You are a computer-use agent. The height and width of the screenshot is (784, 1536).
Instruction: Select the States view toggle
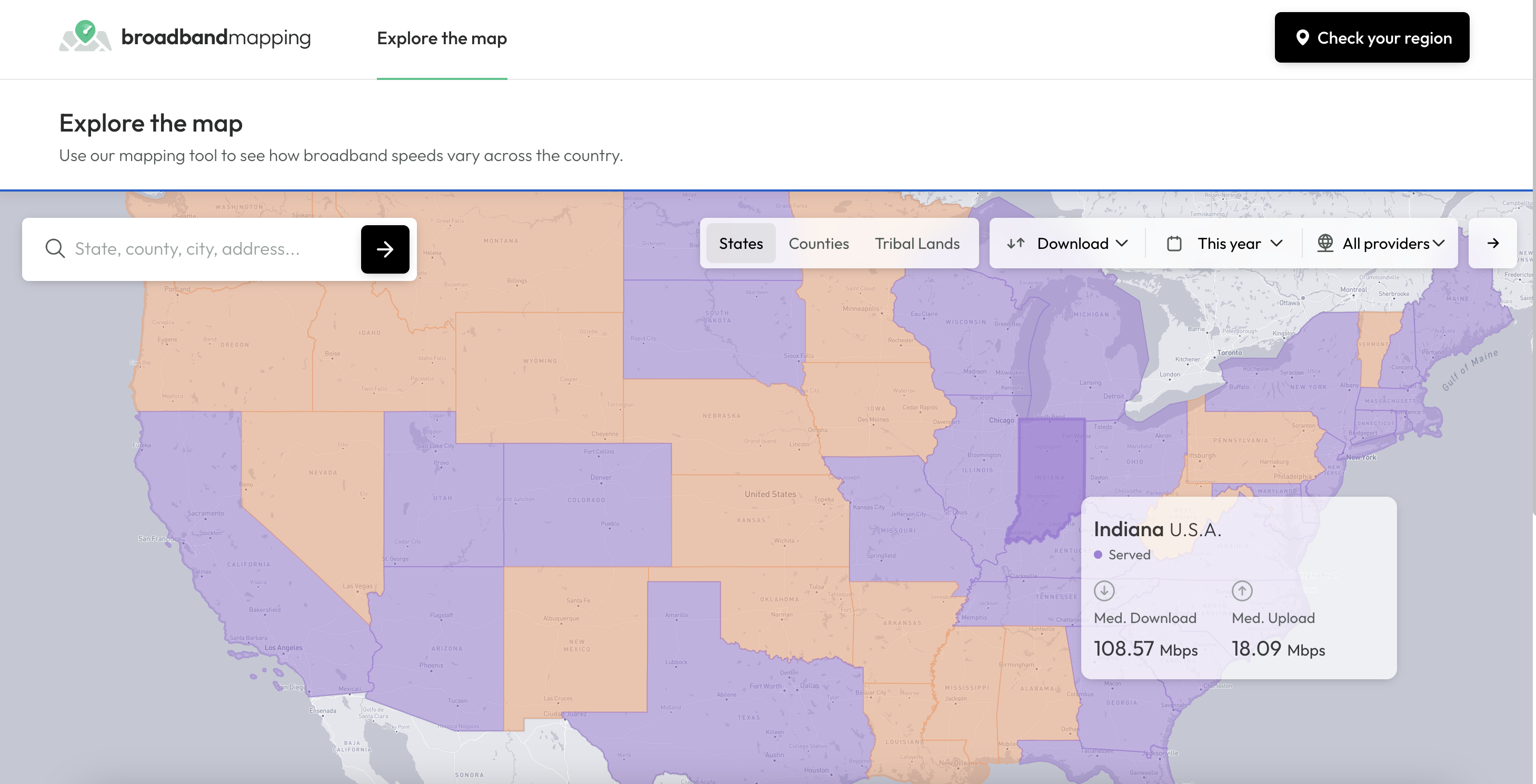click(741, 243)
